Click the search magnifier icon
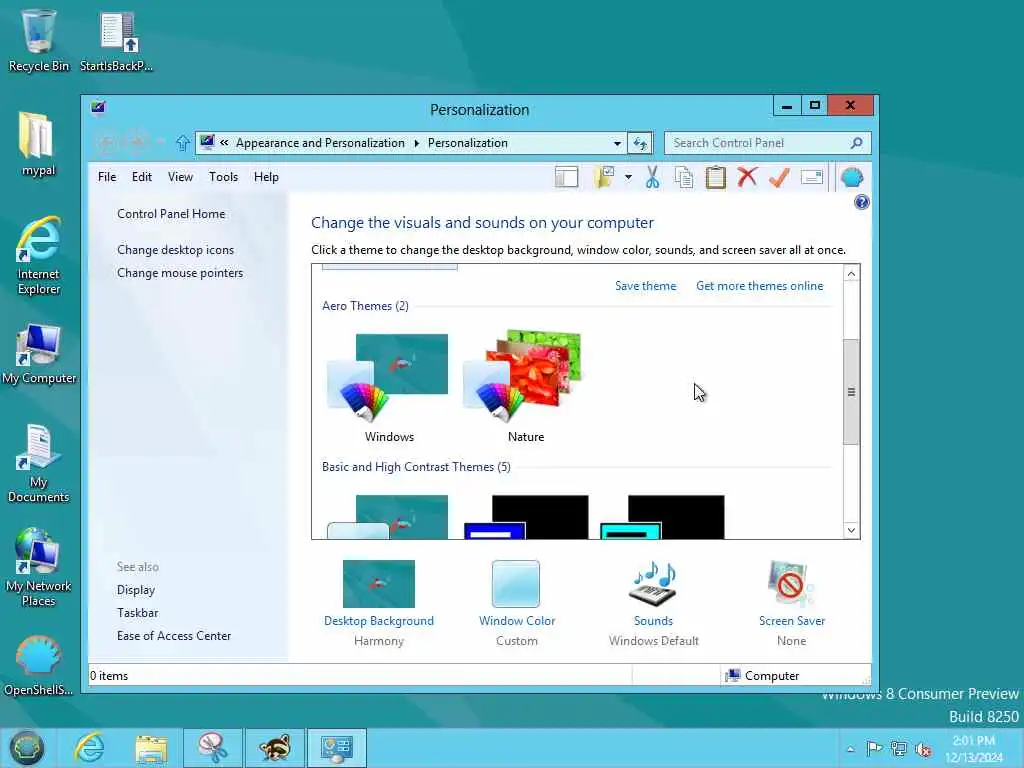 click(x=857, y=143)
